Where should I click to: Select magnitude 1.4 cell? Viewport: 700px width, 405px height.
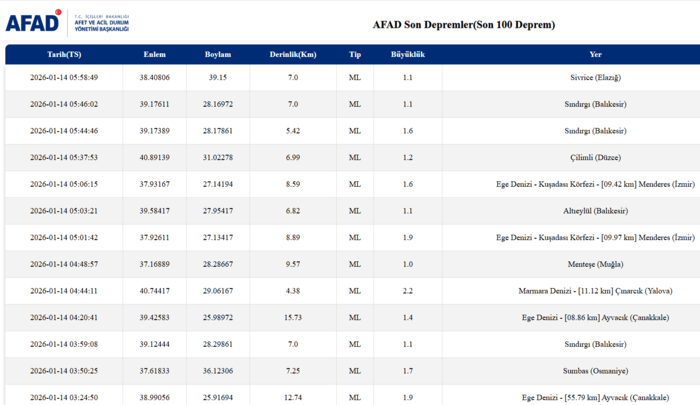click(x=408, y=317)
